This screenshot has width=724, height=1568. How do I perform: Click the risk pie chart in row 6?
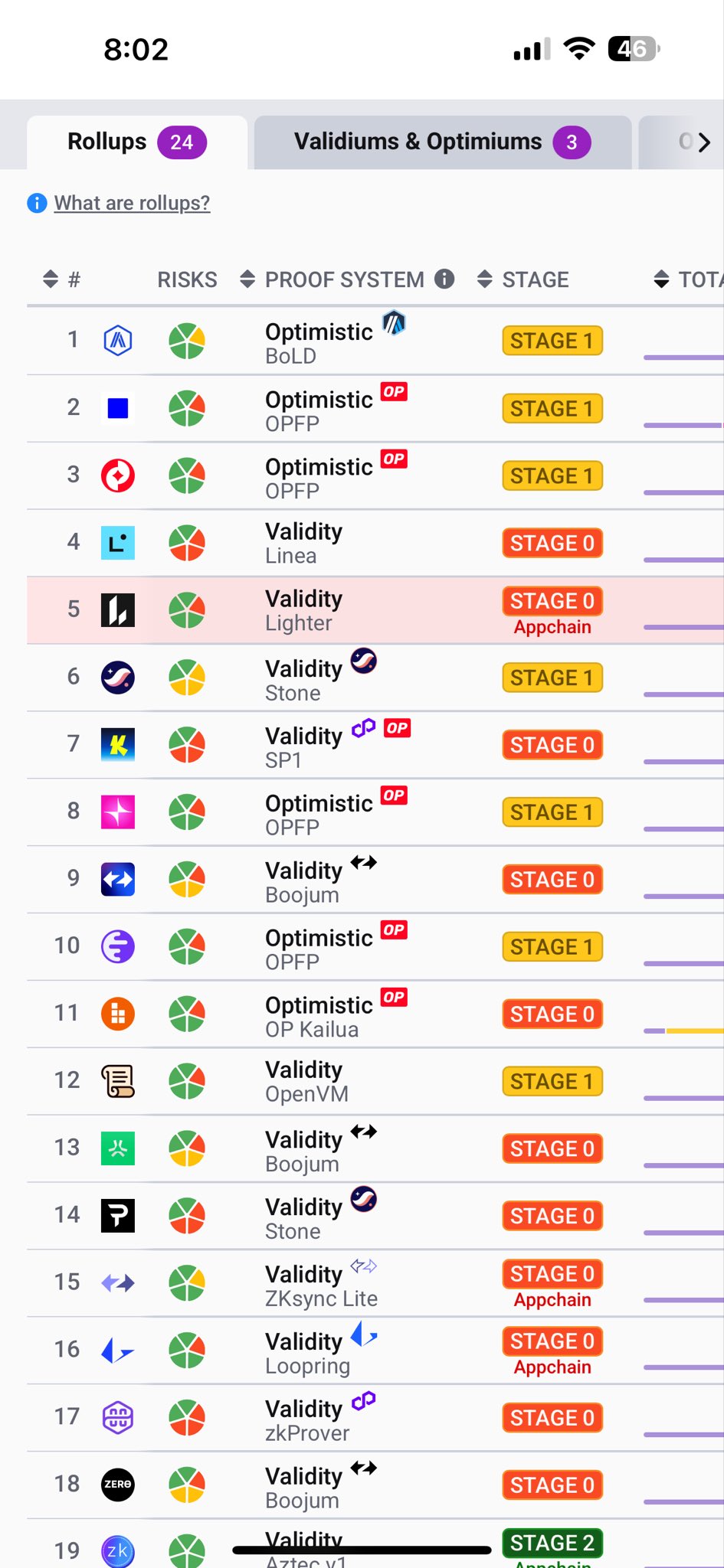187,678
